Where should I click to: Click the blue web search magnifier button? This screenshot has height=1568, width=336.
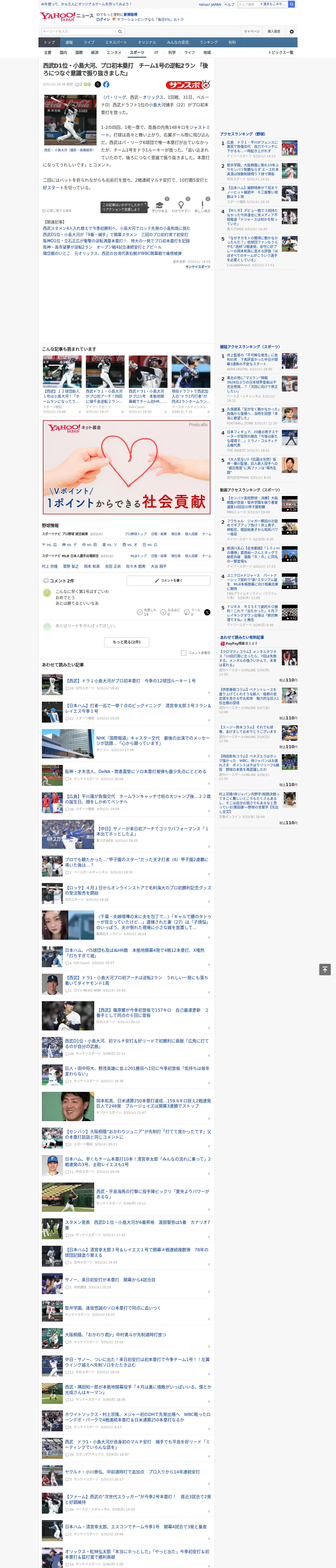coord(292,4)
